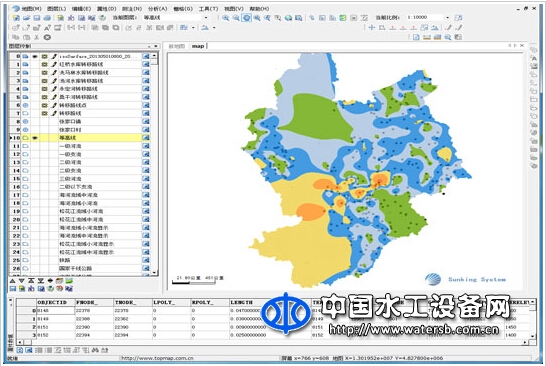Image resolution: width=546 pixels, height=366 pixels.
Task: Open the 分析(A) menu
Action: (157, 8)
